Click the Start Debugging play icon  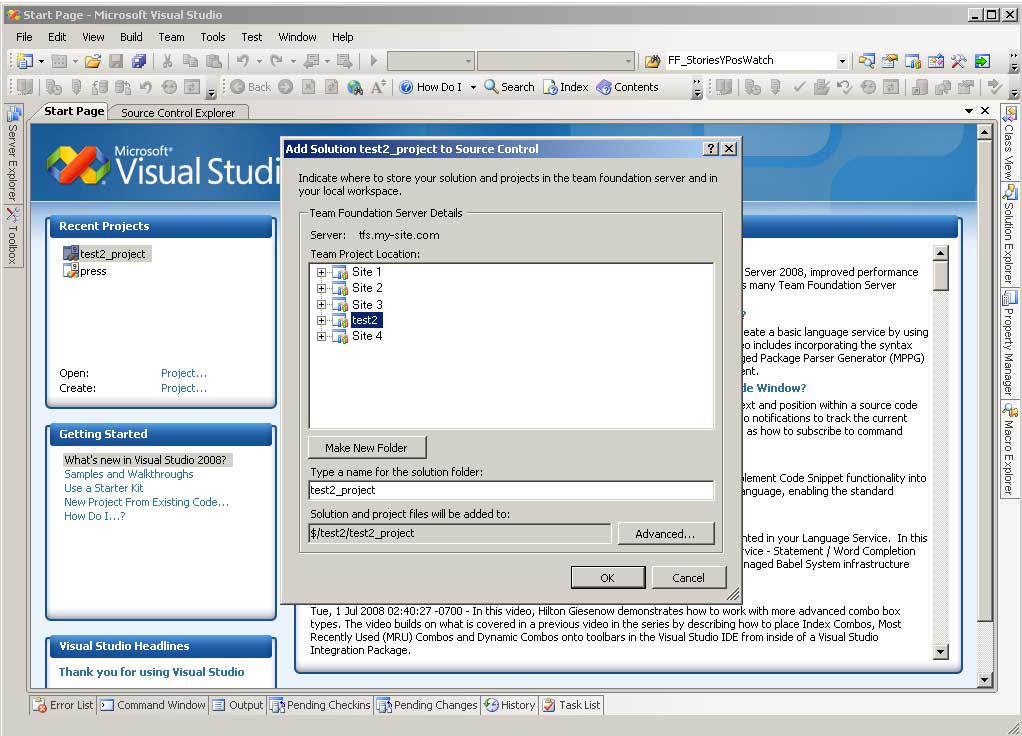[373, 61]
